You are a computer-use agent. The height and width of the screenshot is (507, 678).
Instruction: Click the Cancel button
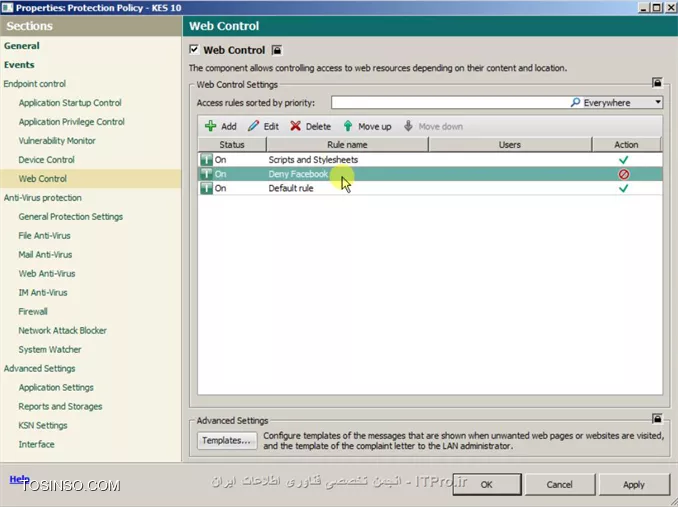pos(560,485)
